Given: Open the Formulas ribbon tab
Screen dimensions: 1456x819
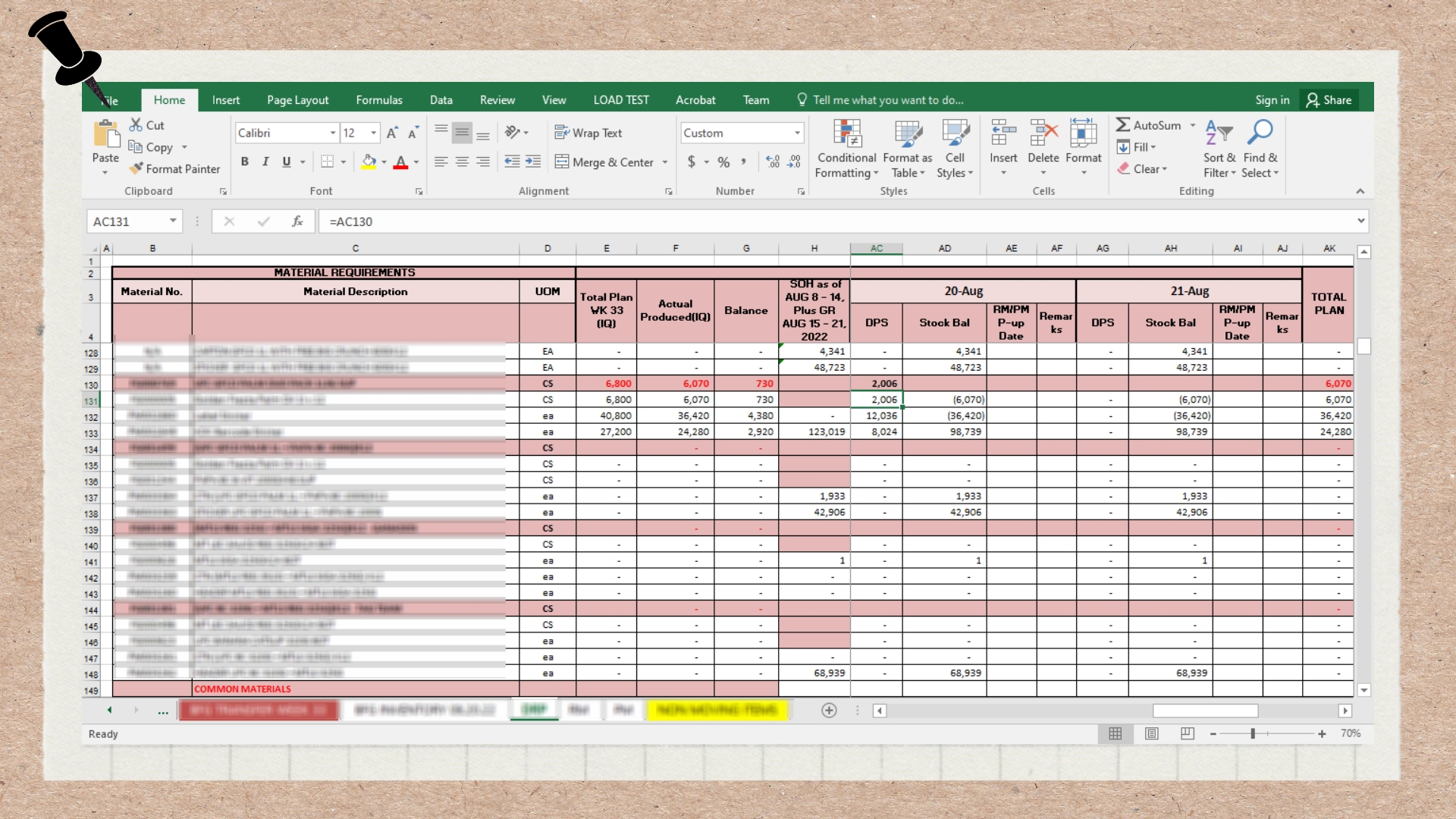Looking at the screenshot, I should (379, 100).
